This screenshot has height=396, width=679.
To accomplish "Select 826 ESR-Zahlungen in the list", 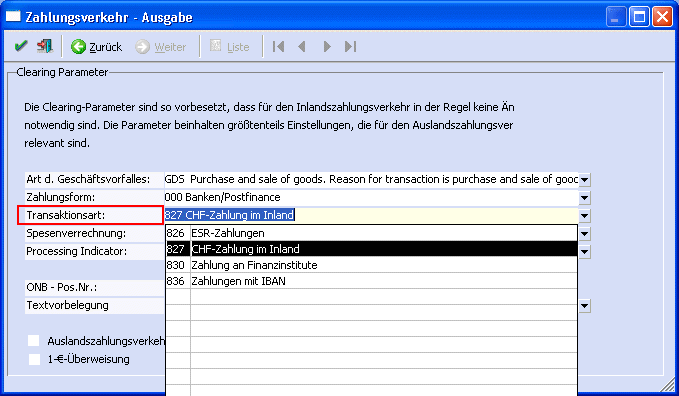I will (372, 233).
